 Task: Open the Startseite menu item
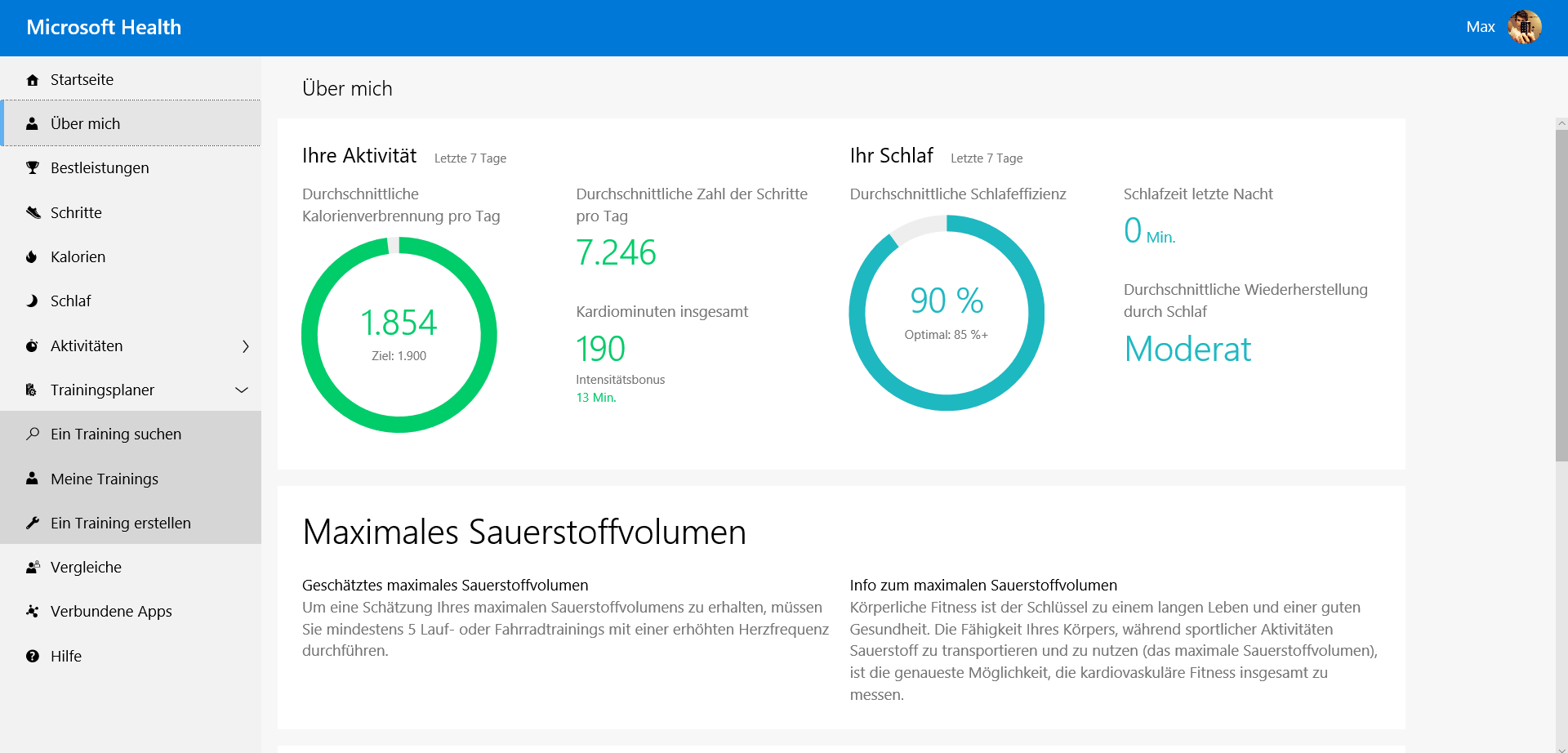pos(131,79)
